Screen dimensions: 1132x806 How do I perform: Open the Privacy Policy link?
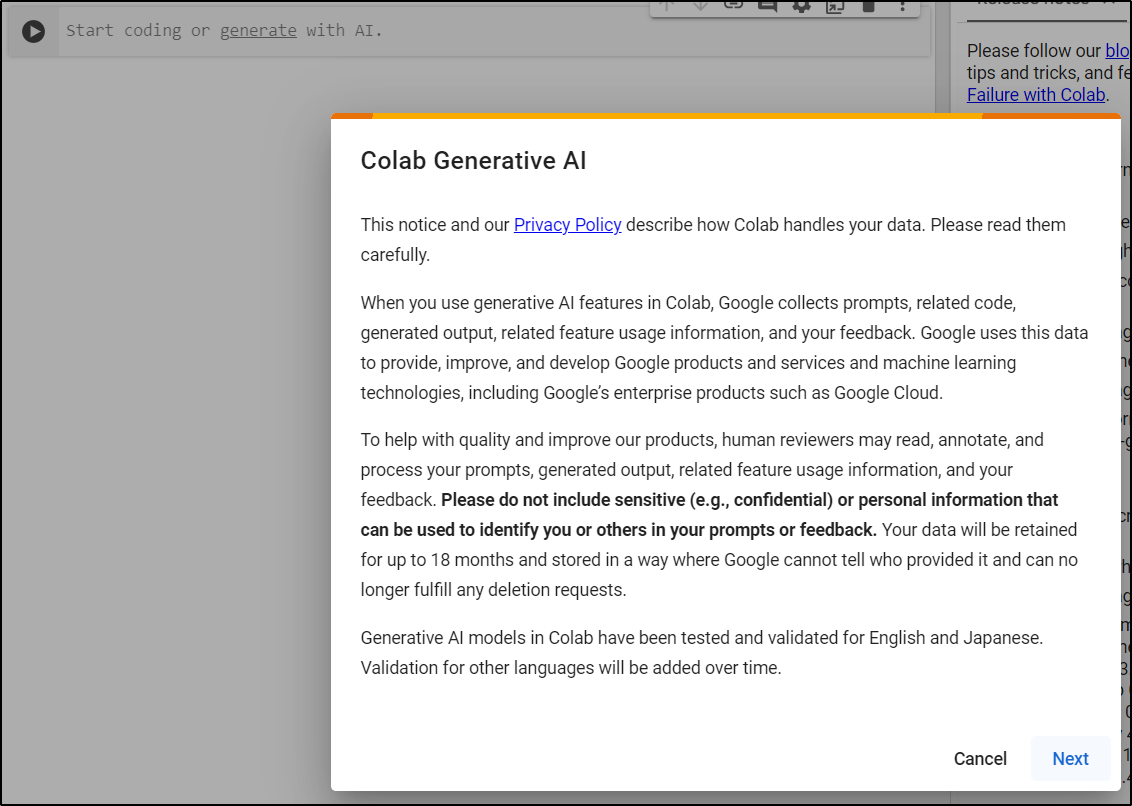point(567,225)
